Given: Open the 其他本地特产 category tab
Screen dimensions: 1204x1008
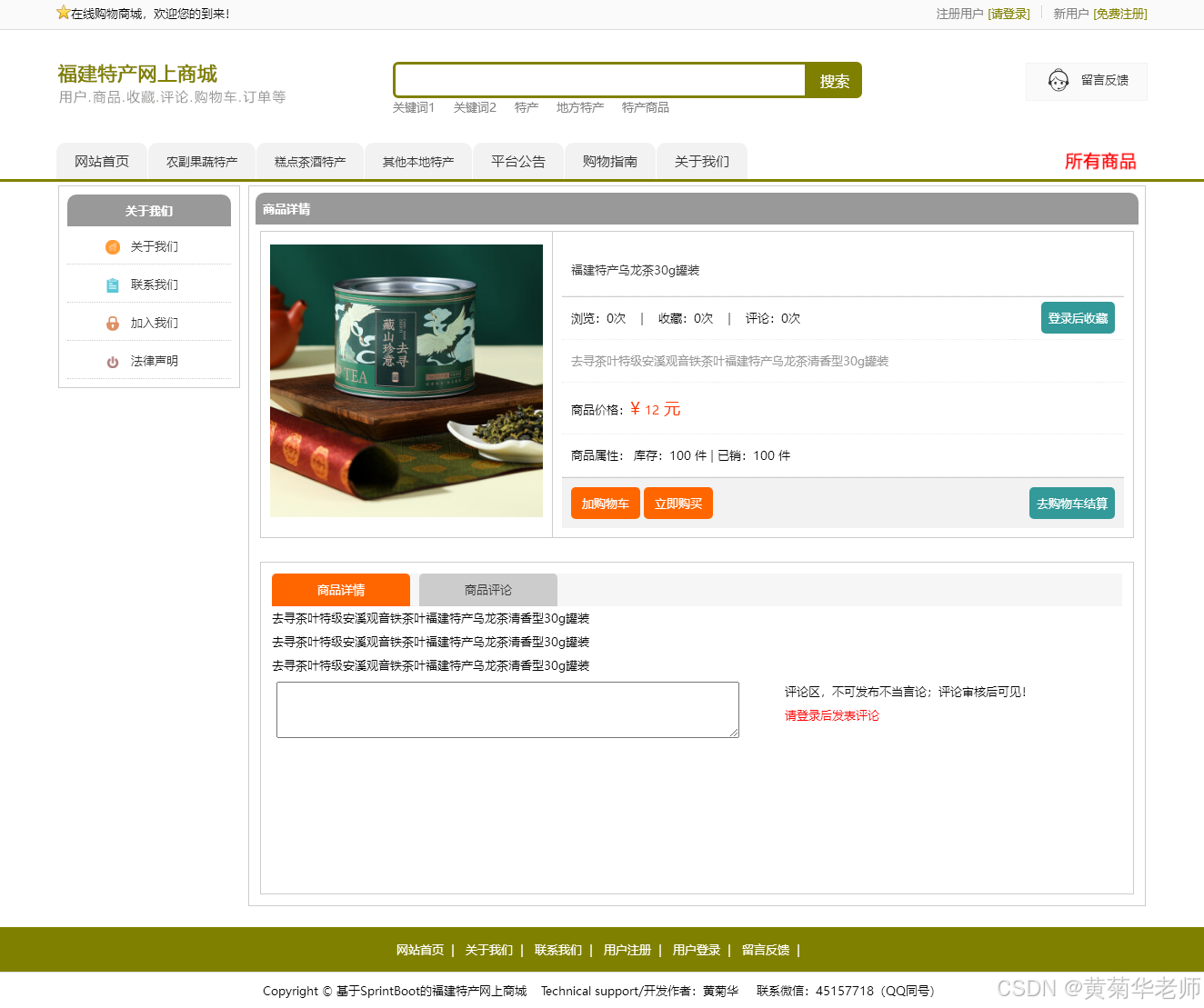Looking at the screenshot, I should pos(418,161).
